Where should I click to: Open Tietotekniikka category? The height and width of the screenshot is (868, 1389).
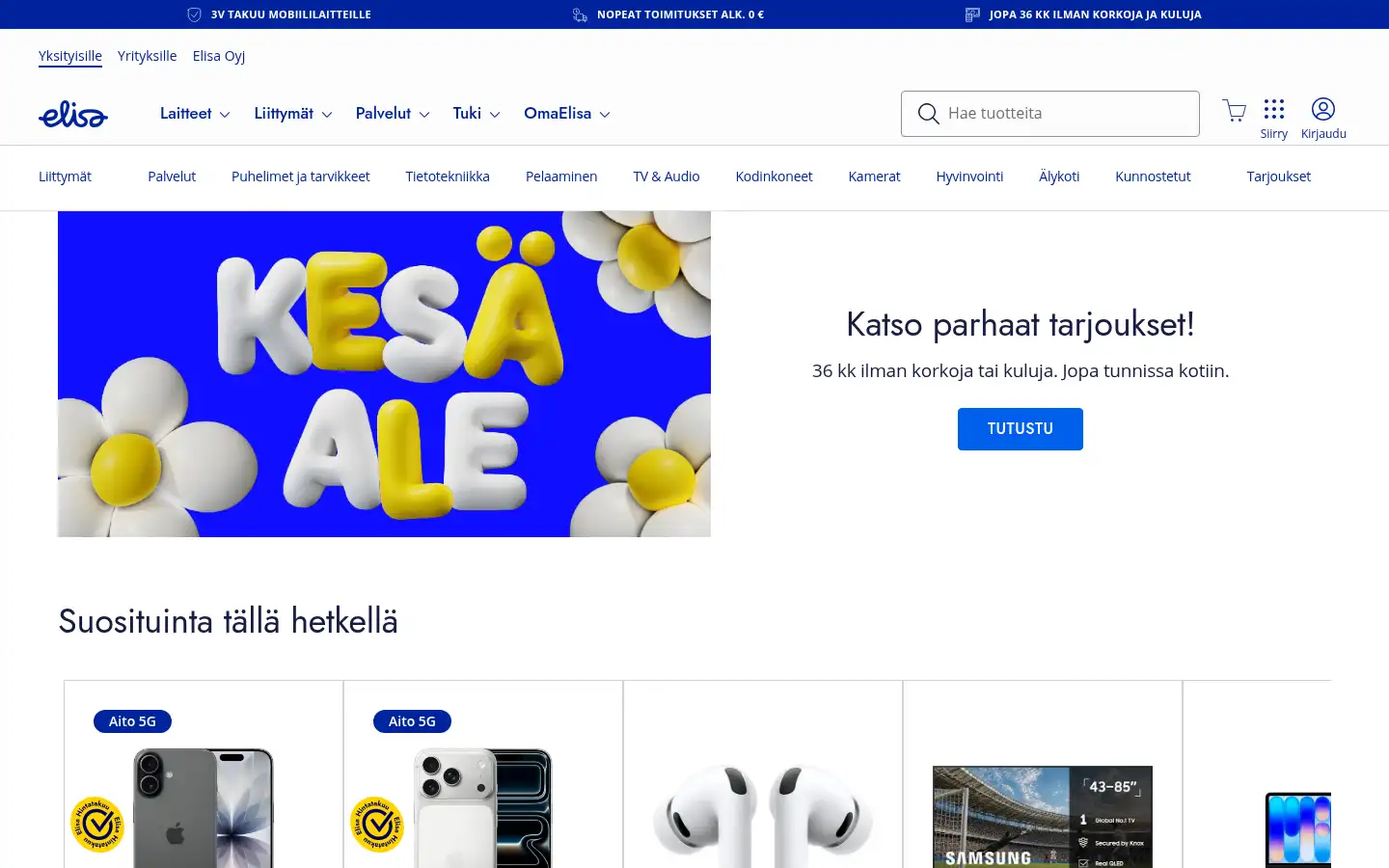pos(448,176)
